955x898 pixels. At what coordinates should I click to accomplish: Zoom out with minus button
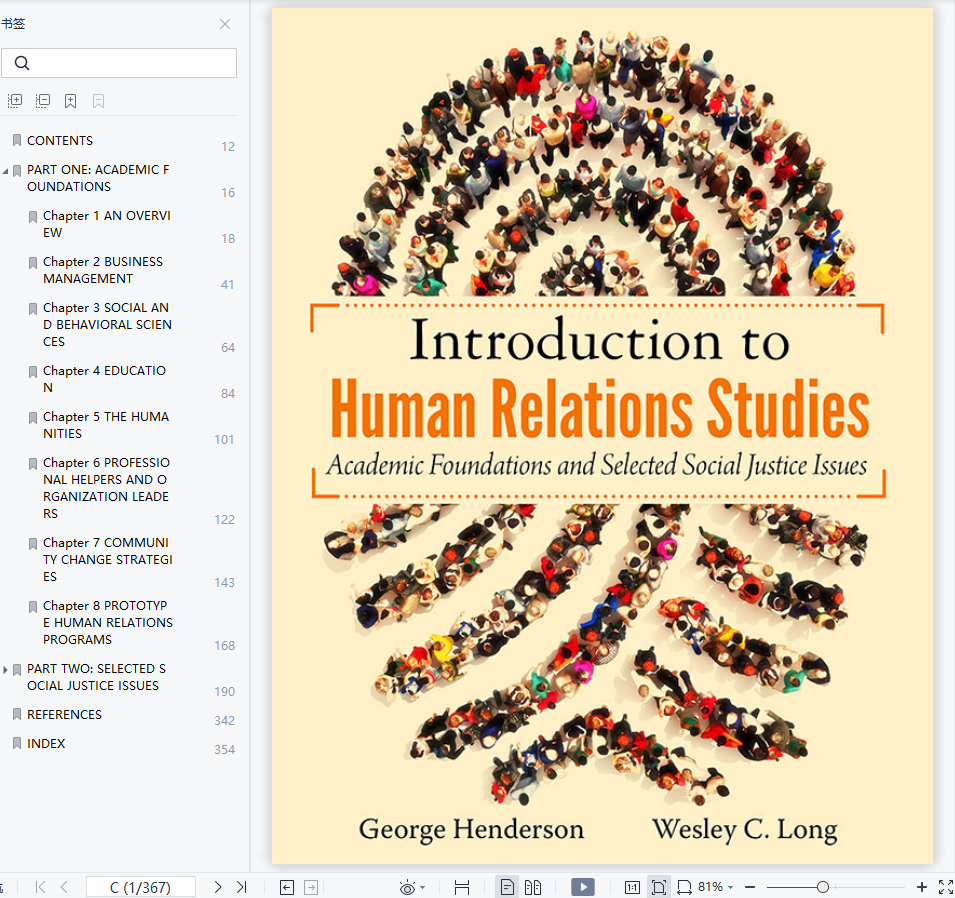point(750,888)
